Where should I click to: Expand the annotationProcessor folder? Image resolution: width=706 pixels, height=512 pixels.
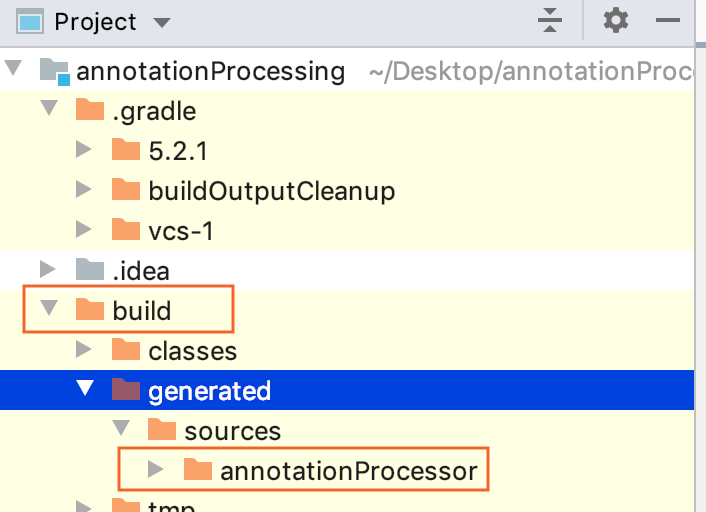pos(156,470)
